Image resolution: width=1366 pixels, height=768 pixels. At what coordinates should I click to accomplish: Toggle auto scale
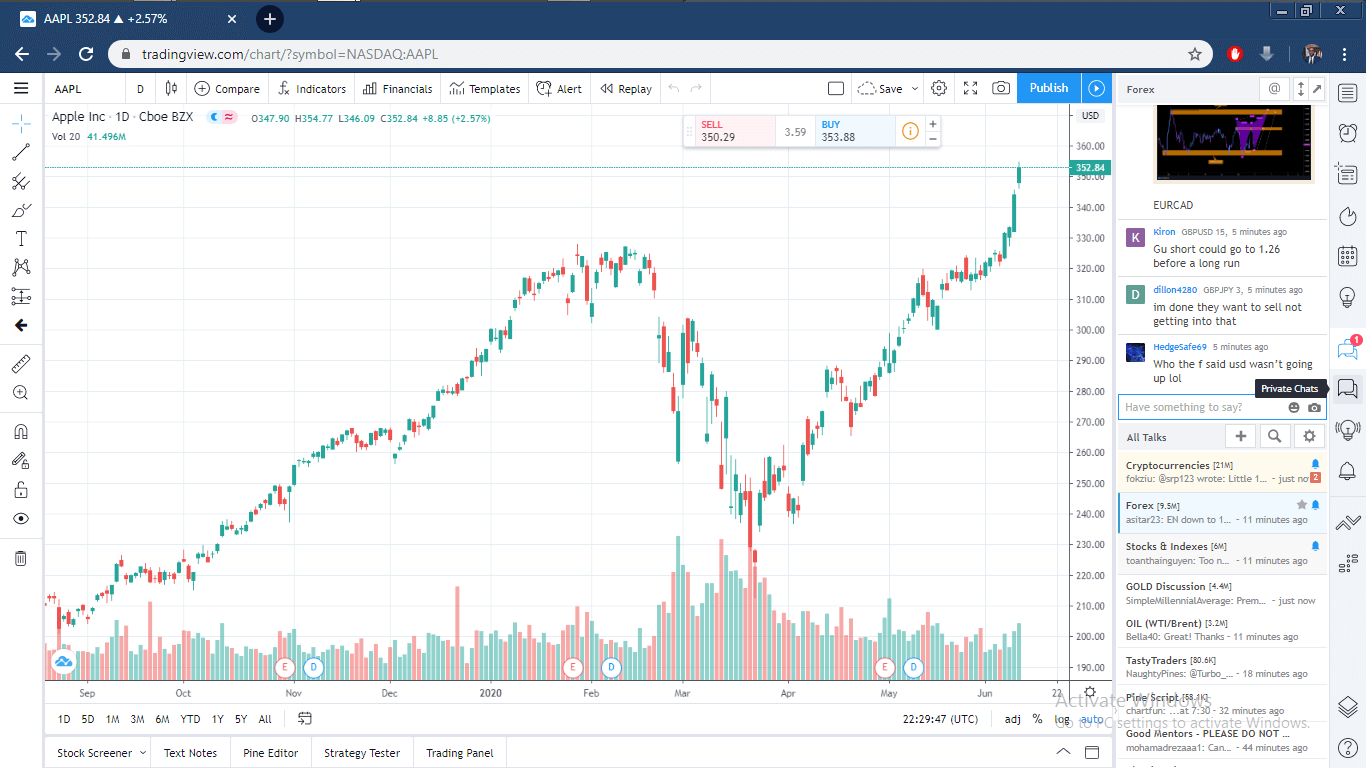click(1091, 719)
